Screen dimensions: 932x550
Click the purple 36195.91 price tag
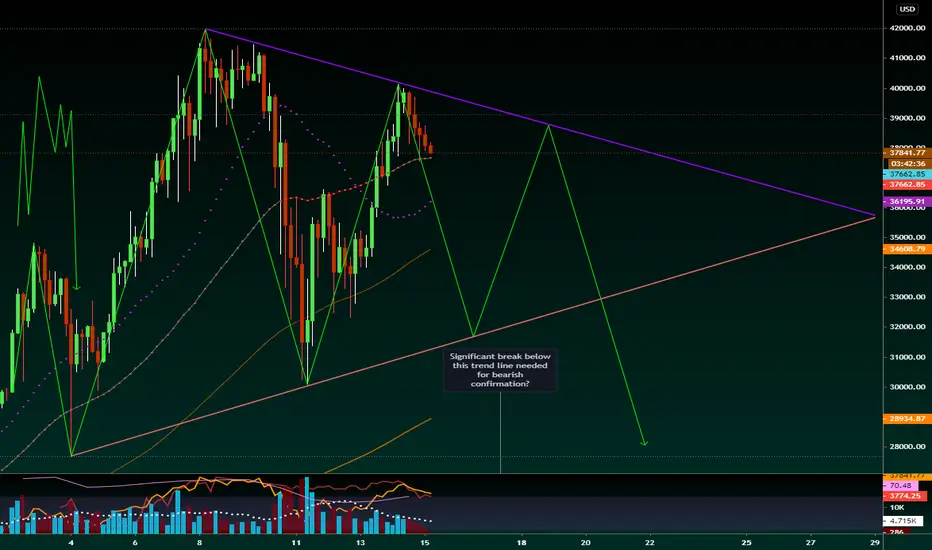click(x=907, y=202)
